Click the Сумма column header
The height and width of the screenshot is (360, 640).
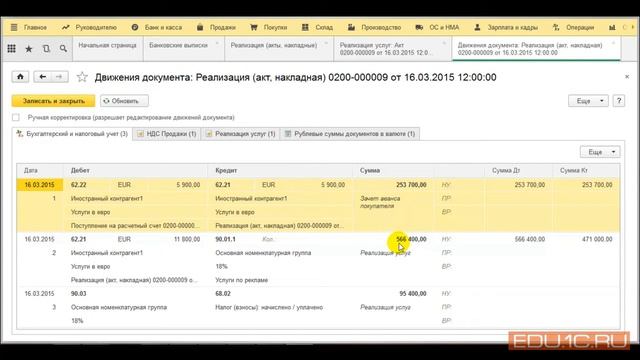pyautogui.click(x=393, y=171)
